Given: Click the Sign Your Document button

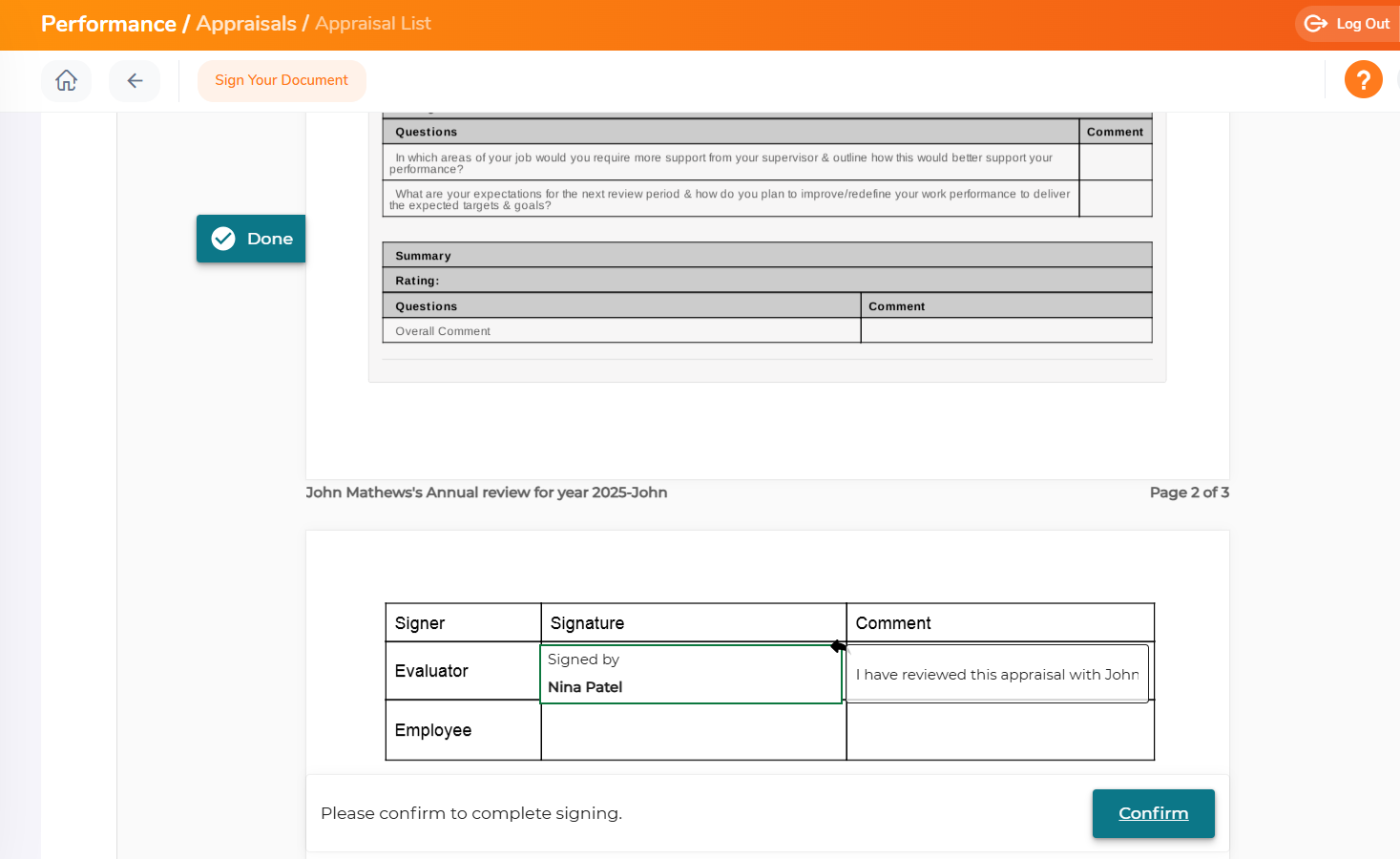Looking at the screenshot, I should click(282, 81).
